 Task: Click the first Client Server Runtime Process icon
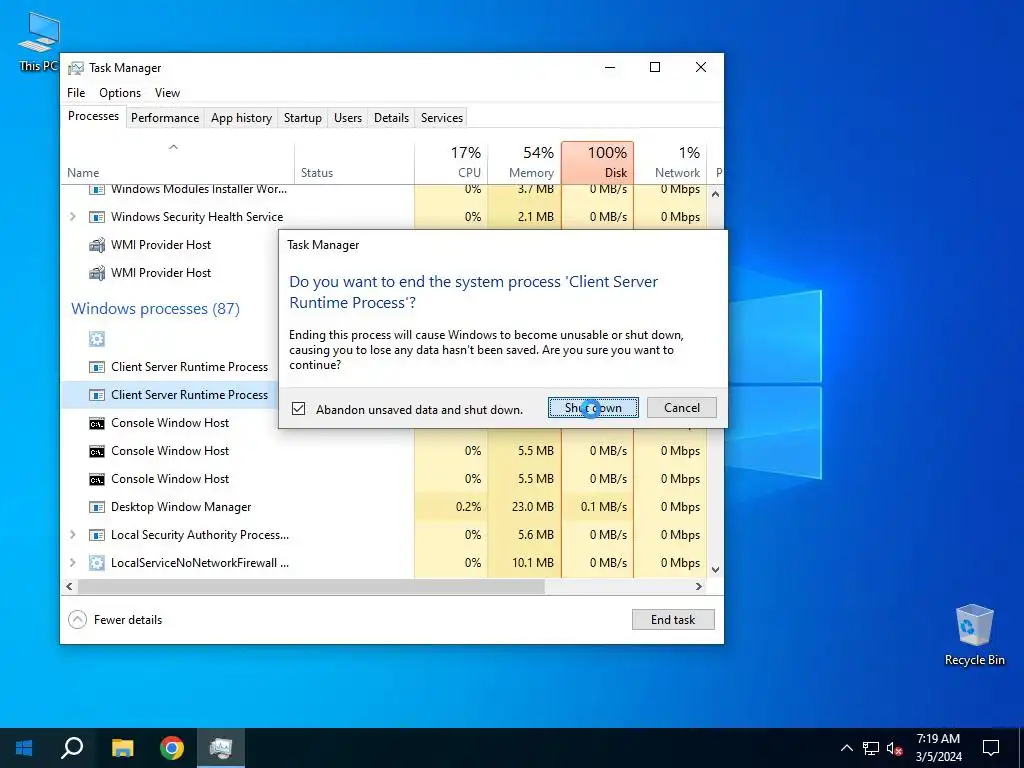tap(97, 367)
